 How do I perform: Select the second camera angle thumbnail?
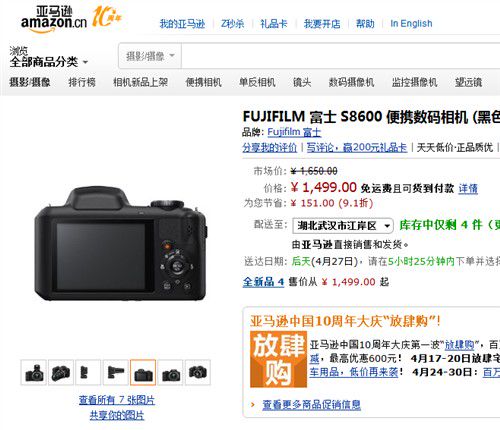[61, 372]
